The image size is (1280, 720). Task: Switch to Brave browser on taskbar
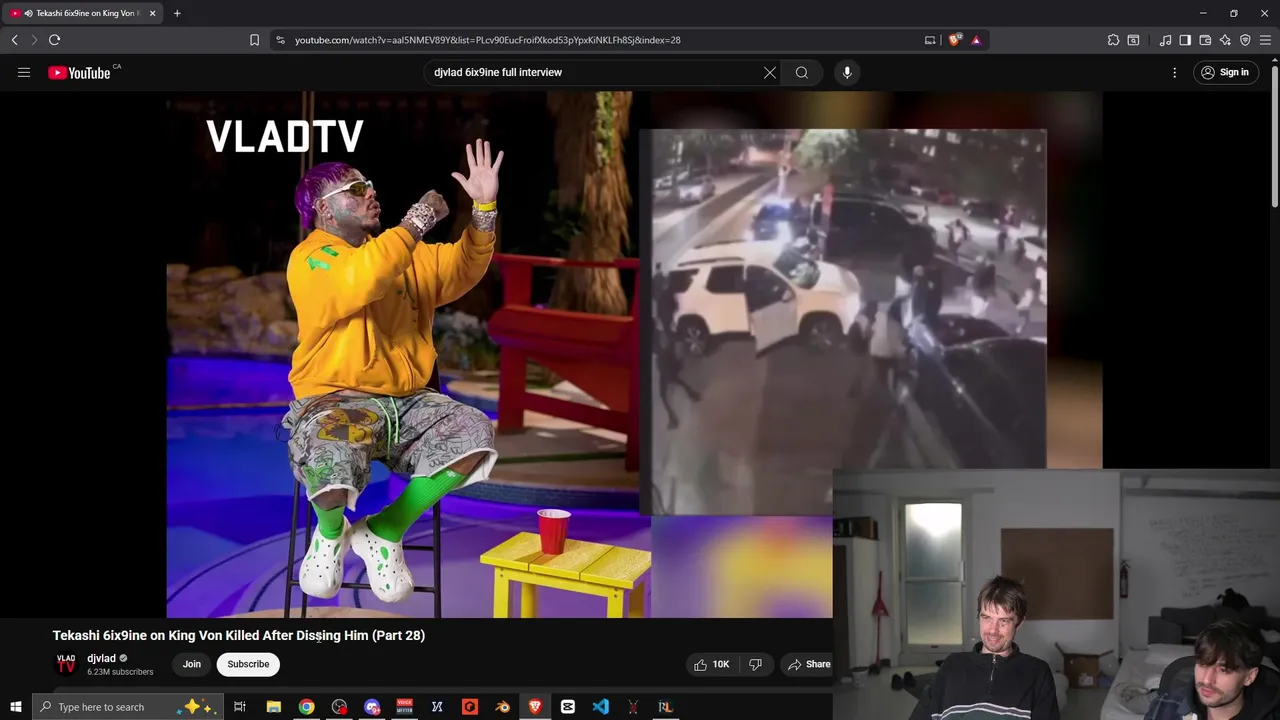pos(535,707)
